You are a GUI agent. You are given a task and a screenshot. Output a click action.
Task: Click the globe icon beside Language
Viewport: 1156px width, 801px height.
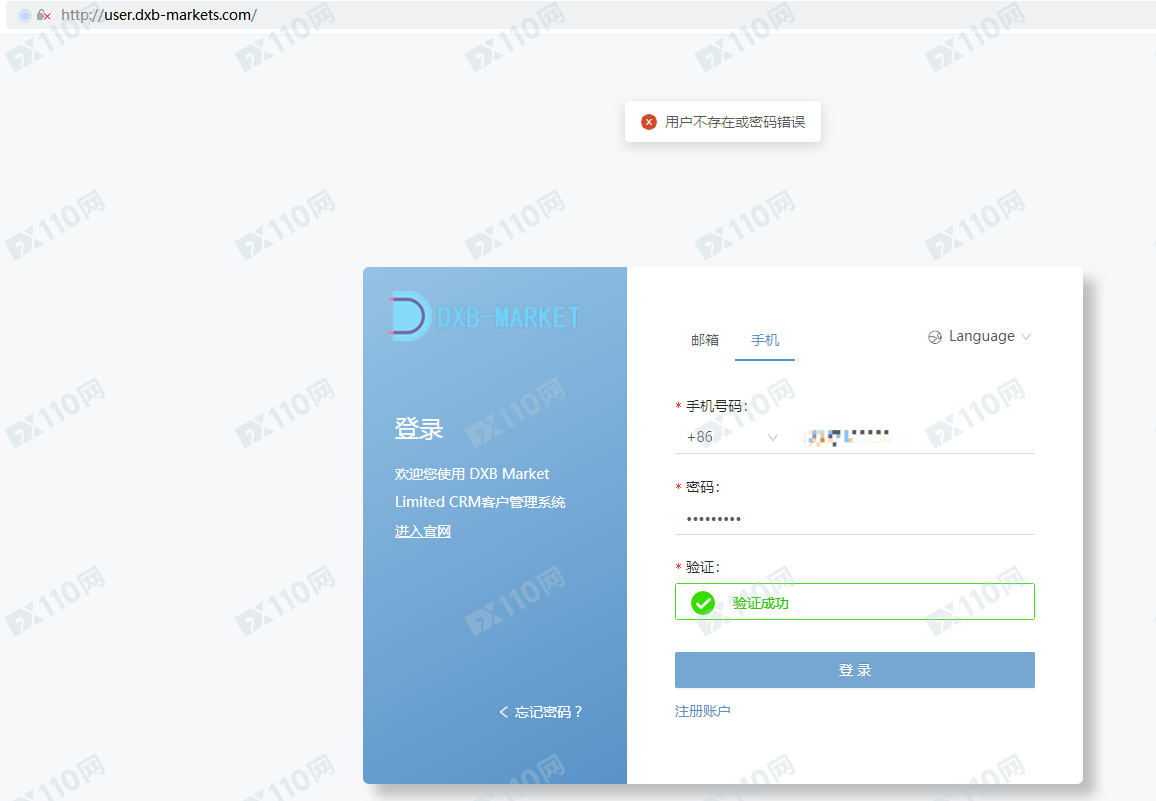tap(935, 337)
